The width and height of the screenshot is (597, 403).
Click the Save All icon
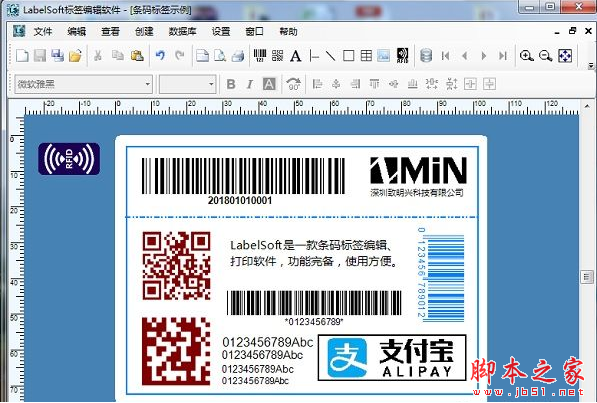coord(57,56)
